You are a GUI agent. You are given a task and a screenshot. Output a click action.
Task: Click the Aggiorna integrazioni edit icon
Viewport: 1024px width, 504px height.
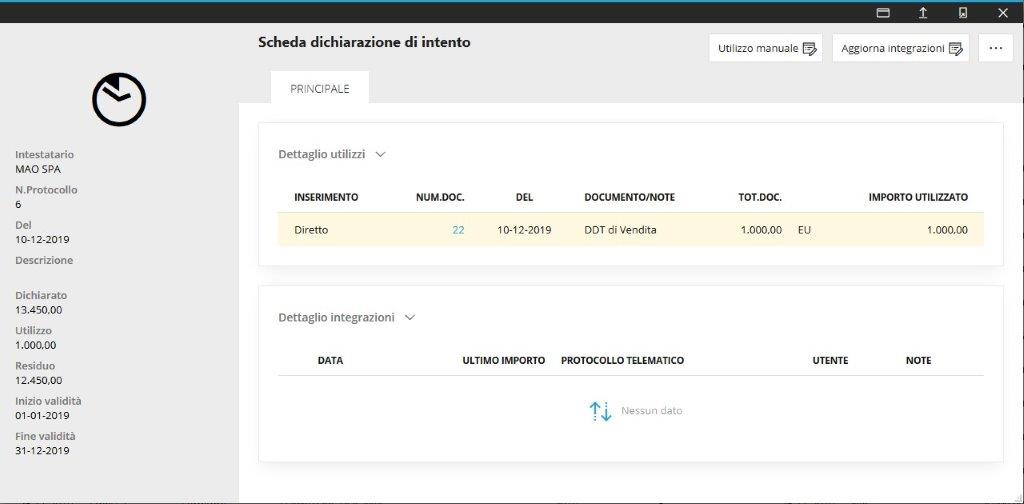coord(956,48)
